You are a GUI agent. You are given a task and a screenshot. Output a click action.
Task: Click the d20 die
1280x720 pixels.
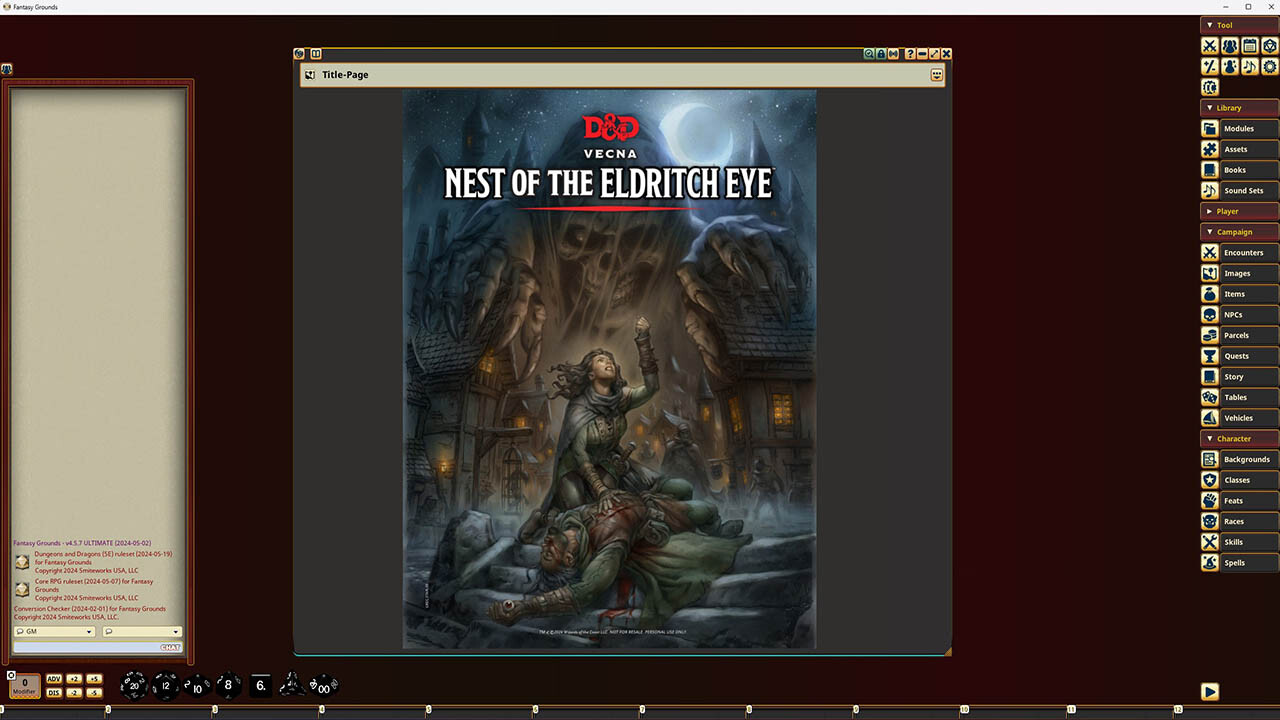[x=134, y=685]
